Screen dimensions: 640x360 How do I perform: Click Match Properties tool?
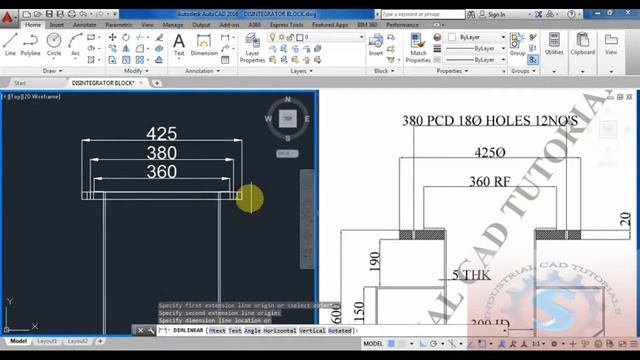click(x=418, y=48)
